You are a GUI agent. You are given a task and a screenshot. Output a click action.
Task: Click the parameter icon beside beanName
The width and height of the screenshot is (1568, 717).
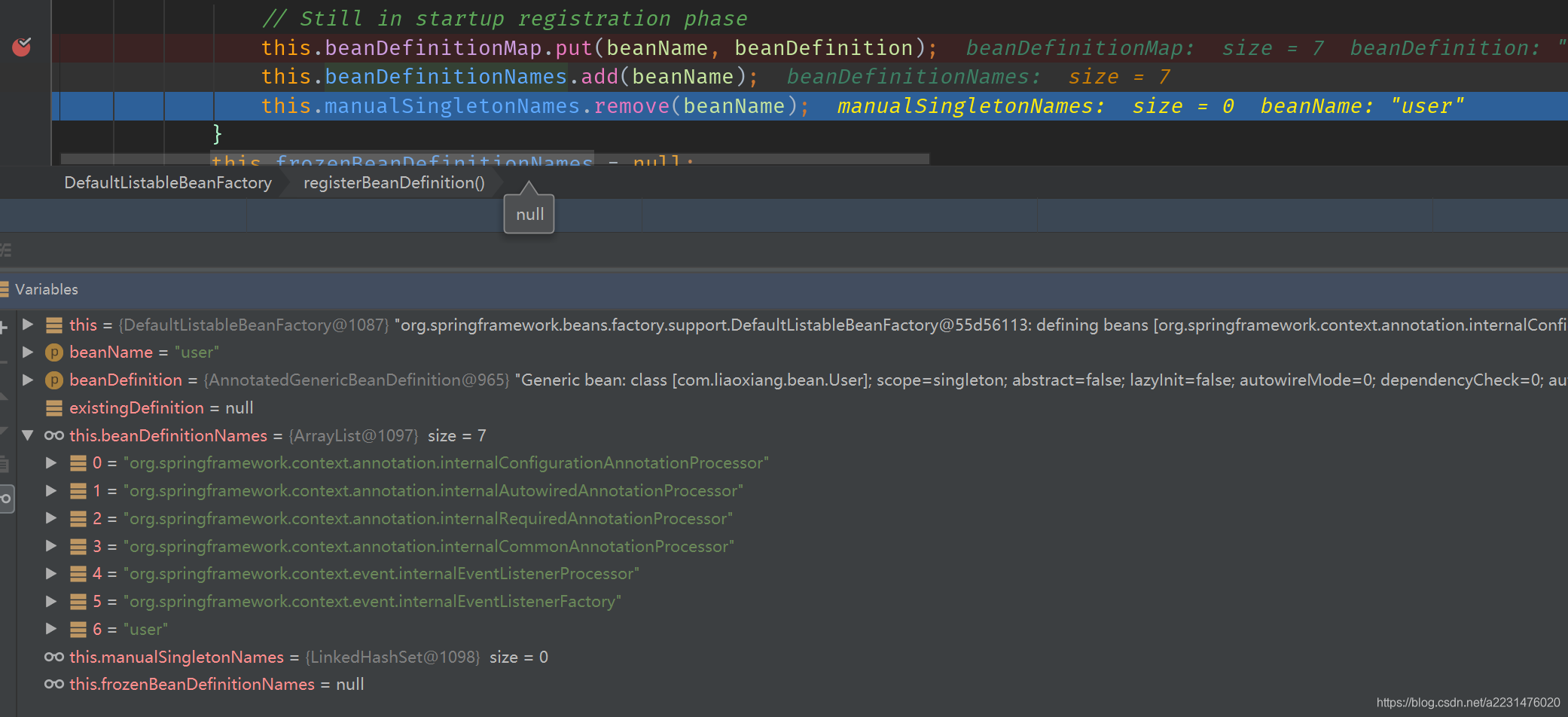pyautogui.click(x=54, y=352)
